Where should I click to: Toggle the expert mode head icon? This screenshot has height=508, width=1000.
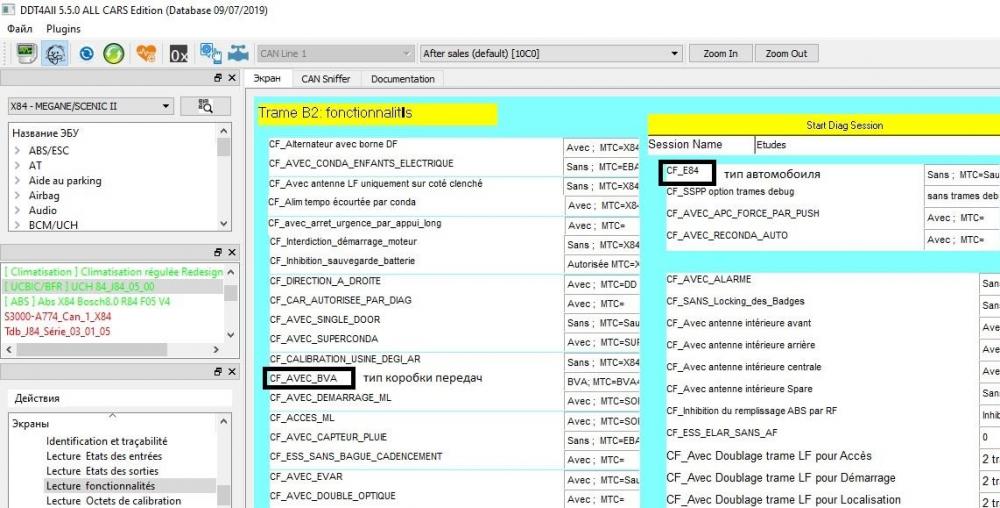tap(55, 54)
